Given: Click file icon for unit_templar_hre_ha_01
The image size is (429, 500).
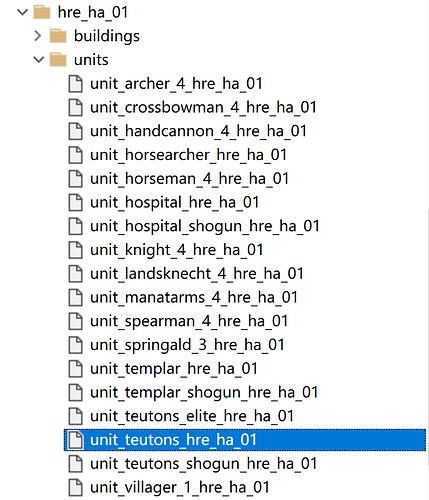Looking at the screenshot, I should pos(76,369).
